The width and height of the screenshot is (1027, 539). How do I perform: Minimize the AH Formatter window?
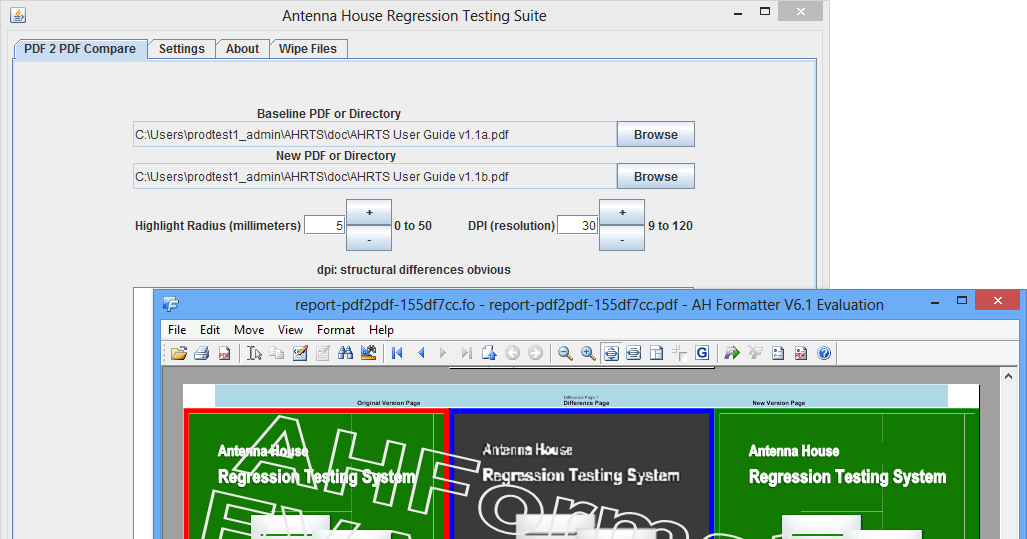coord(935,302)
